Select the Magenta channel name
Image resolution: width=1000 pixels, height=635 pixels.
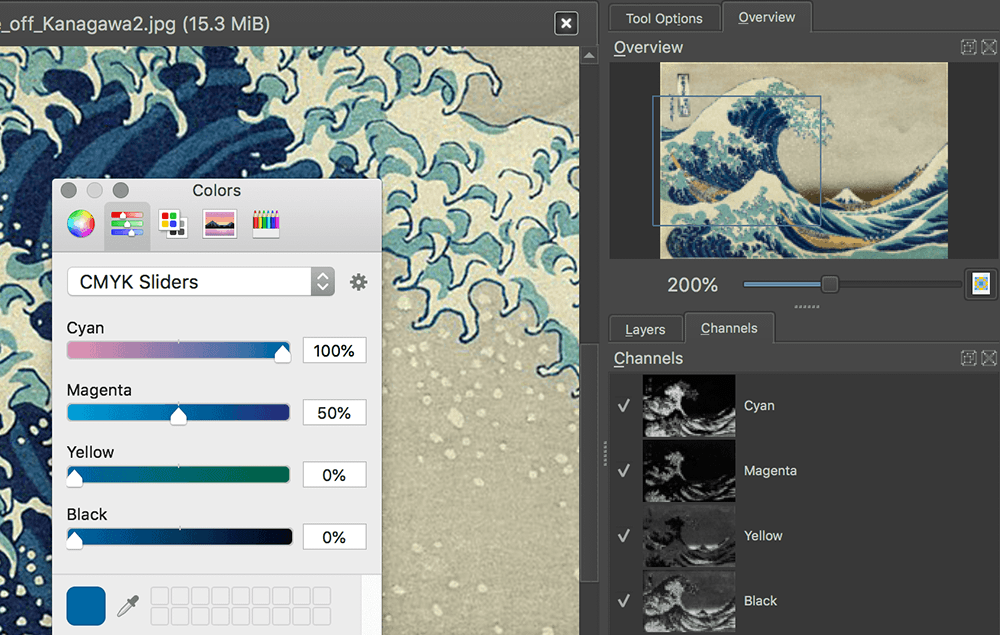click(x=770, y=471)
